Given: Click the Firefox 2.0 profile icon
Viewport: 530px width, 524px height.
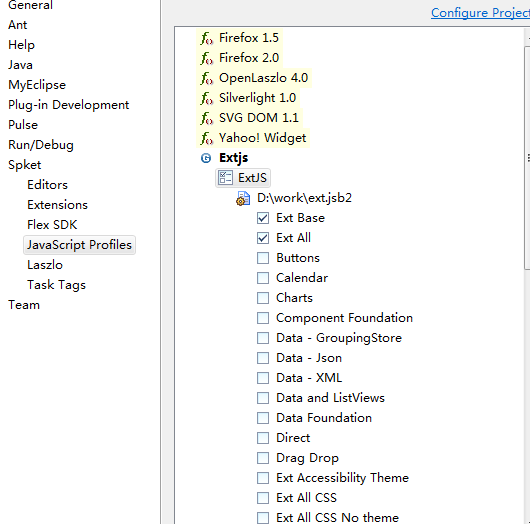Looking at the screenshot, I should point(207,58).
